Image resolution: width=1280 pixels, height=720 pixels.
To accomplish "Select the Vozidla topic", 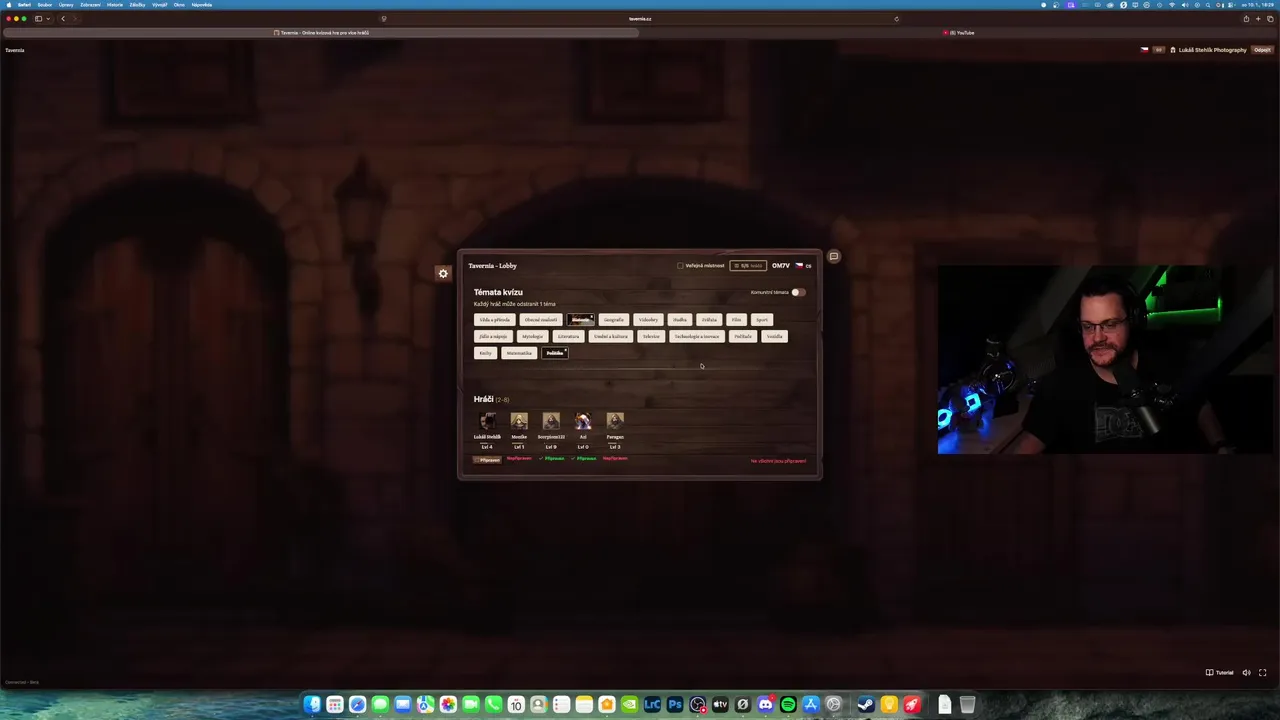I will (x=775, y=337).
